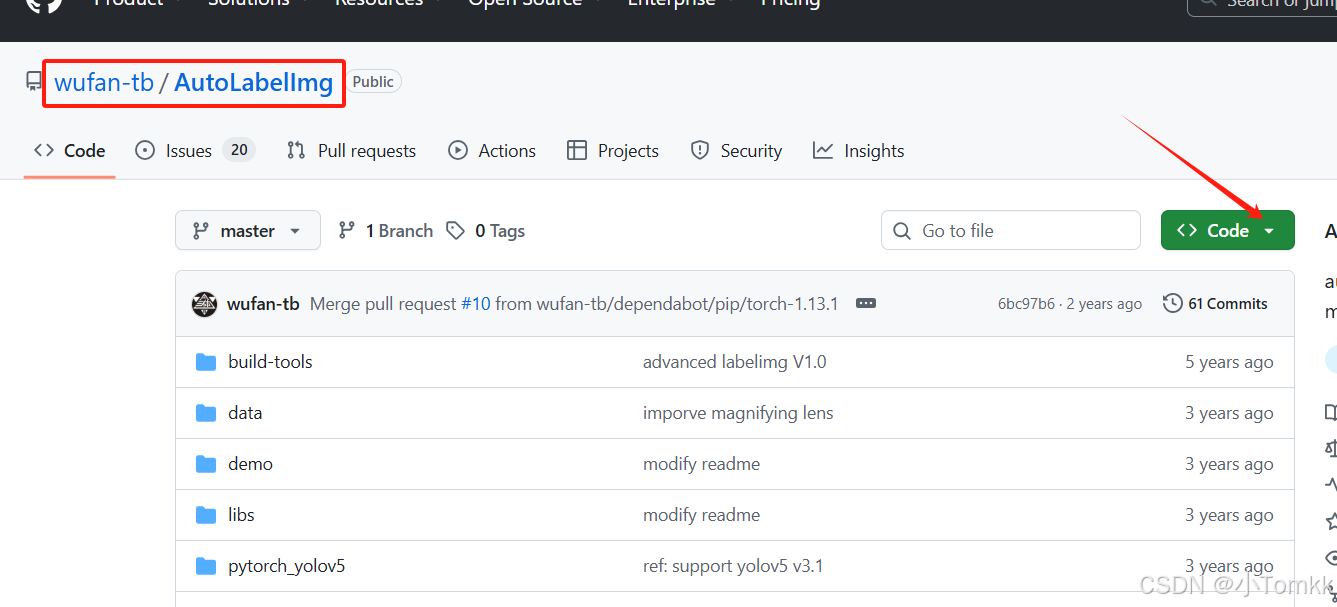Screen dimensions: 1337x607
Task: Switch to the Code tab
Action: [70, 151]
